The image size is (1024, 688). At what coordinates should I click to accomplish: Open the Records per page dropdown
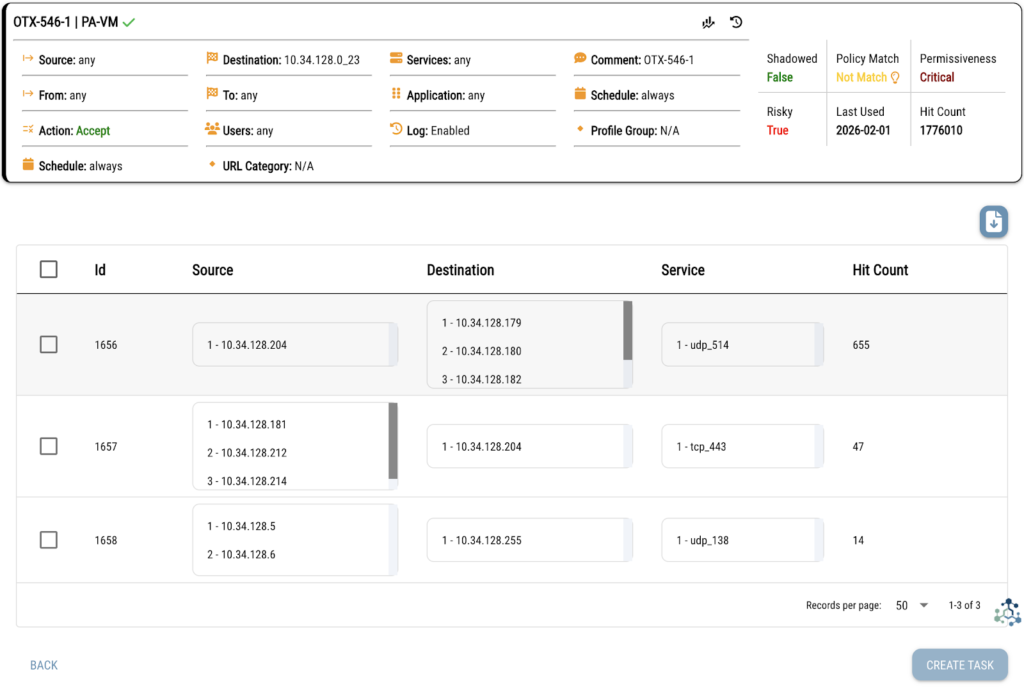[x=912, y=605]
